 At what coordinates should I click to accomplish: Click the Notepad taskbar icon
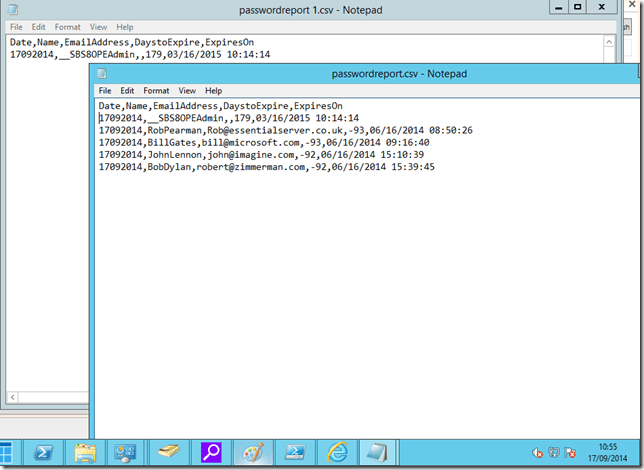pos(376,453)
